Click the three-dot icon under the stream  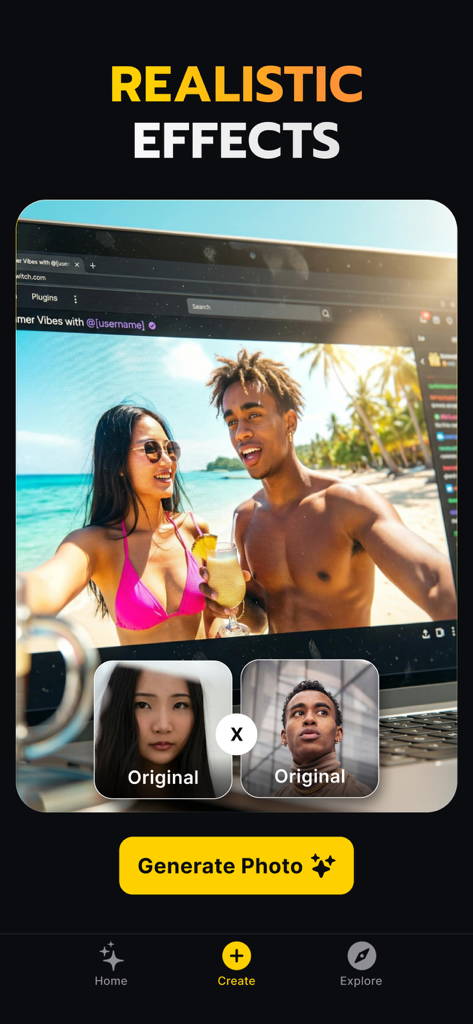click(453, 632)
